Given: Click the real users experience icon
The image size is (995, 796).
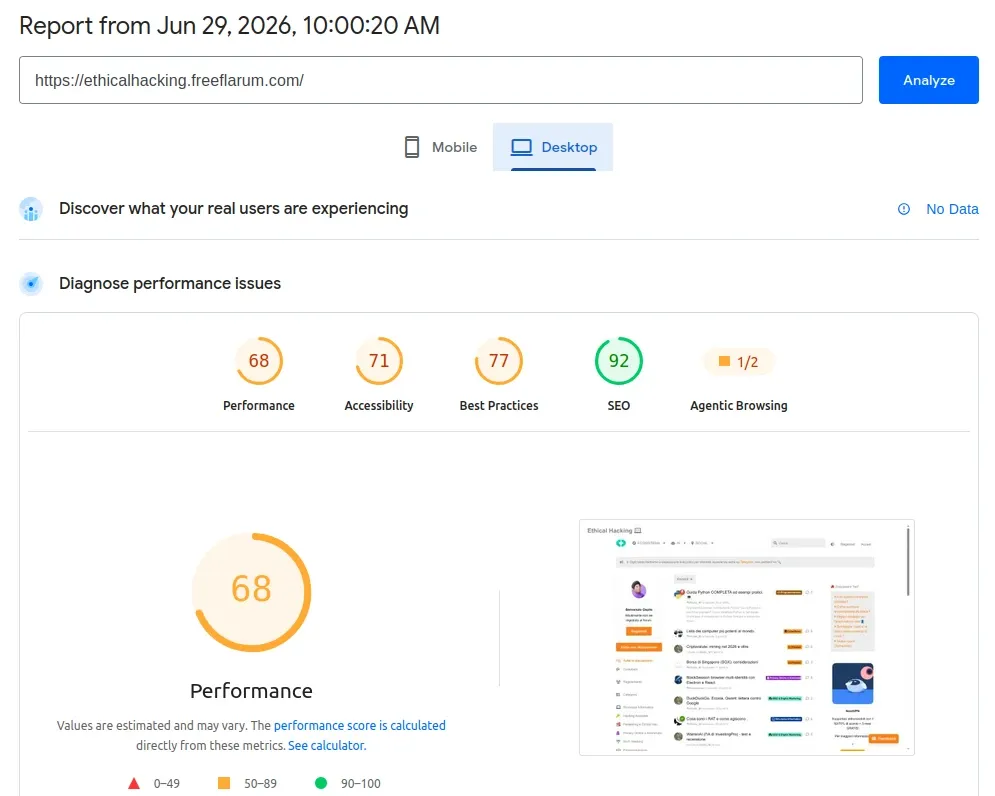Looking at the screenshot, I should 30,209.
